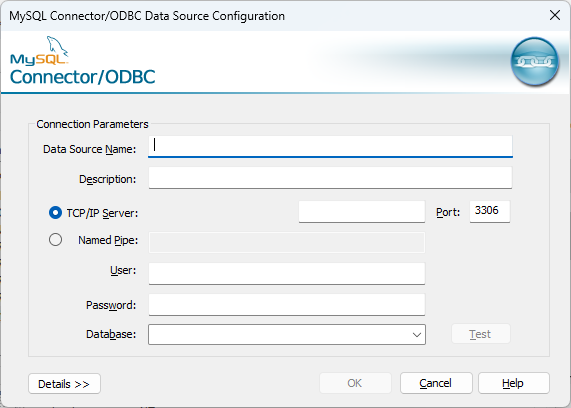Screen dimensions: 571x408
Task: Expand the Details >> section
Action: pos(64,384)
